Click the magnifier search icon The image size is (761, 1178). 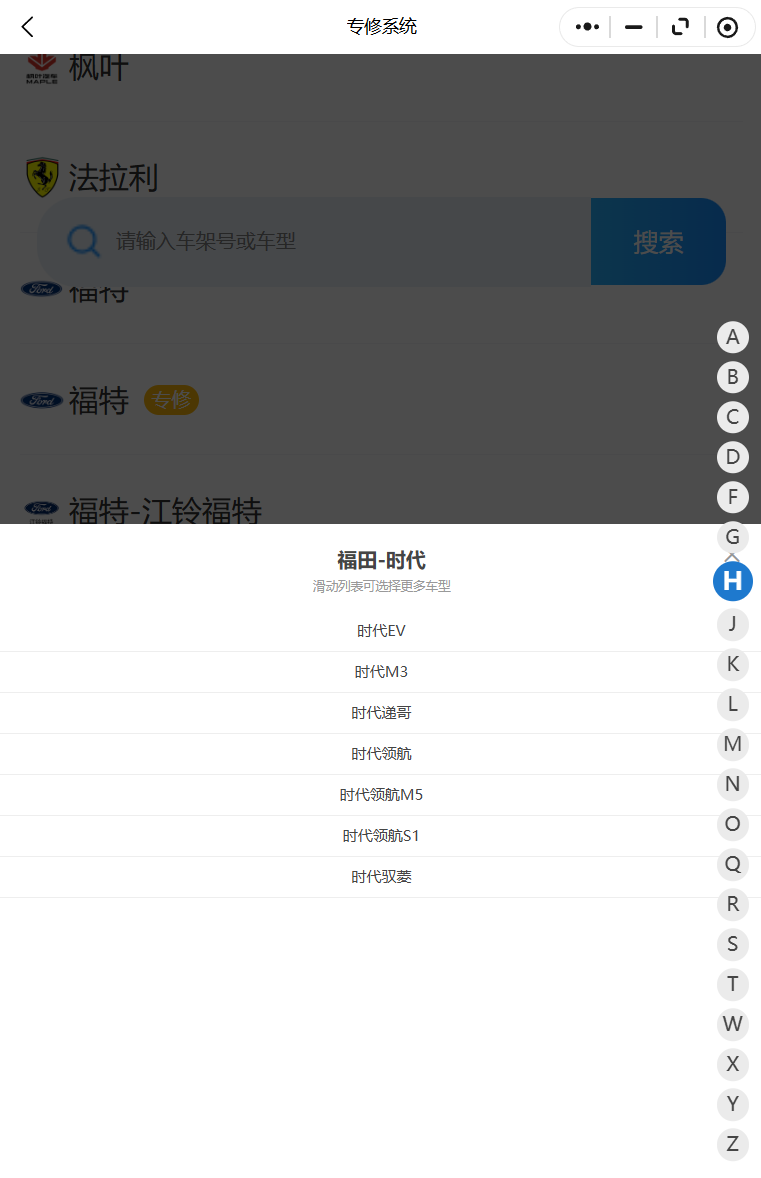(83, 241)
